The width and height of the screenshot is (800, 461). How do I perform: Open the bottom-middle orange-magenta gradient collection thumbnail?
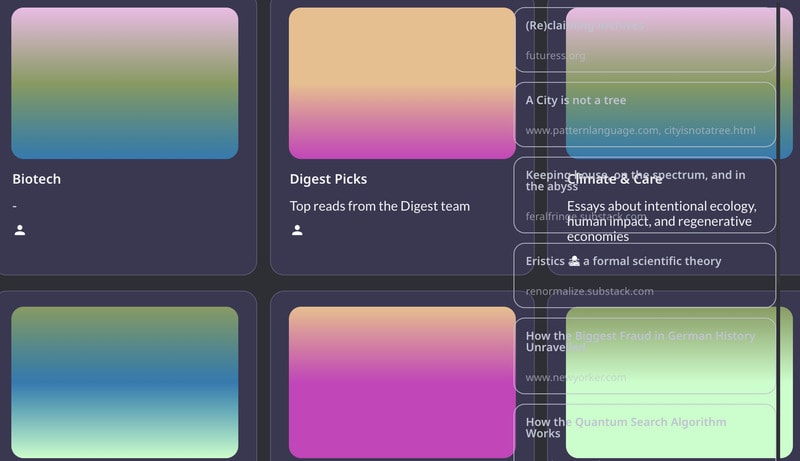coord(402,382)
